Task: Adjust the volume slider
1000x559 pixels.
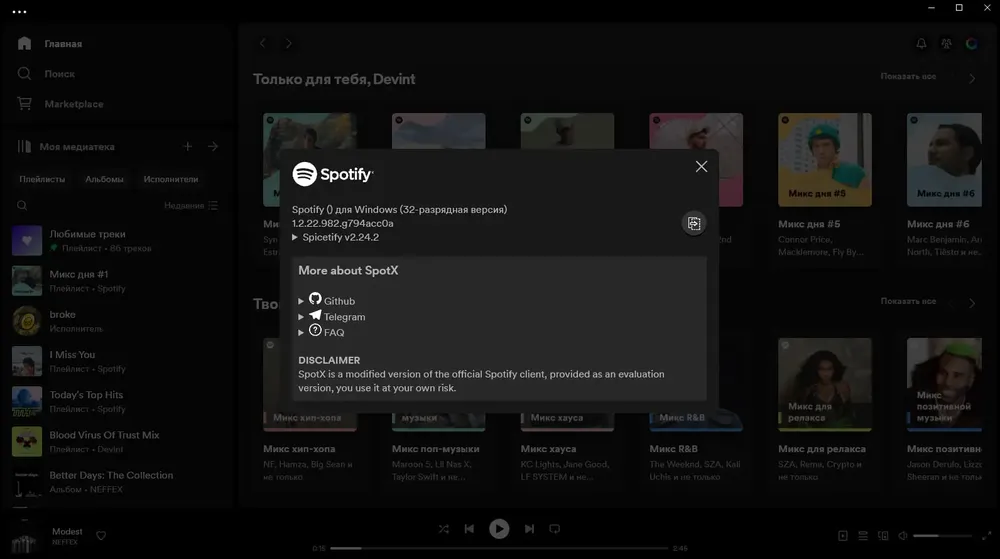Action: [942, 535]
